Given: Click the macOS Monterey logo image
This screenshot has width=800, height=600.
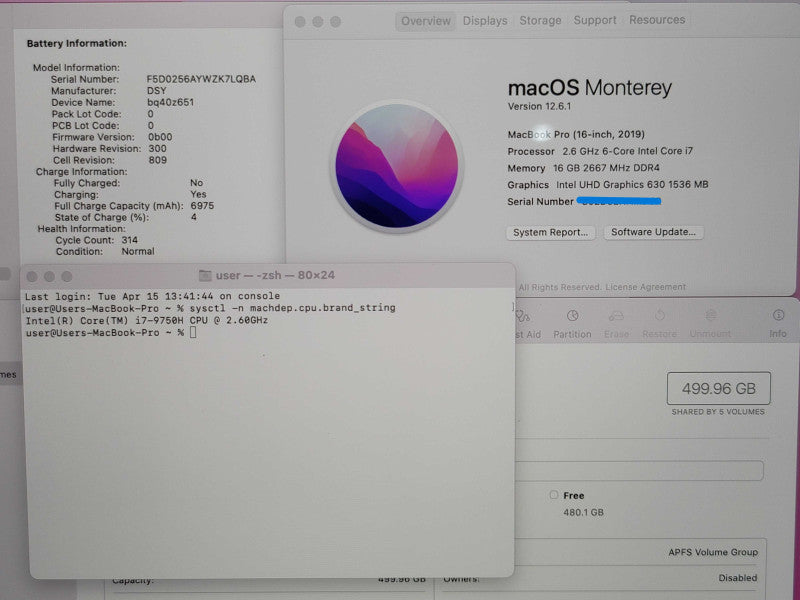Looking at the screenshot, I should pos(396,166).
